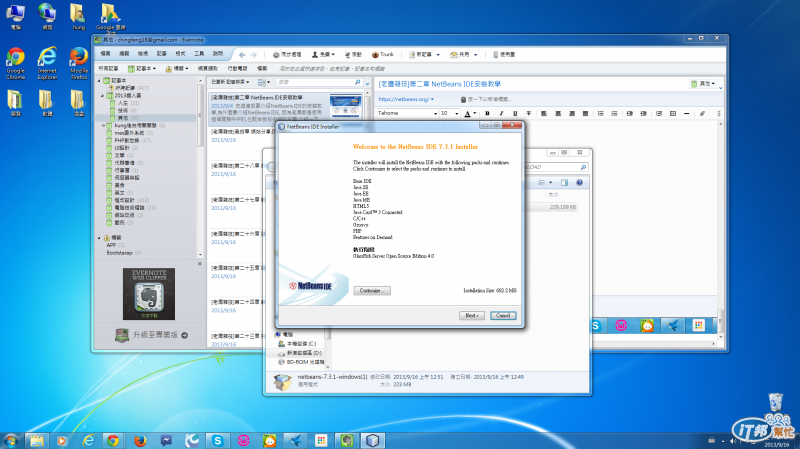800x449 pixels.
Task: Open Mozilla Firefox from desktop icon
Action: pos(79,63)
